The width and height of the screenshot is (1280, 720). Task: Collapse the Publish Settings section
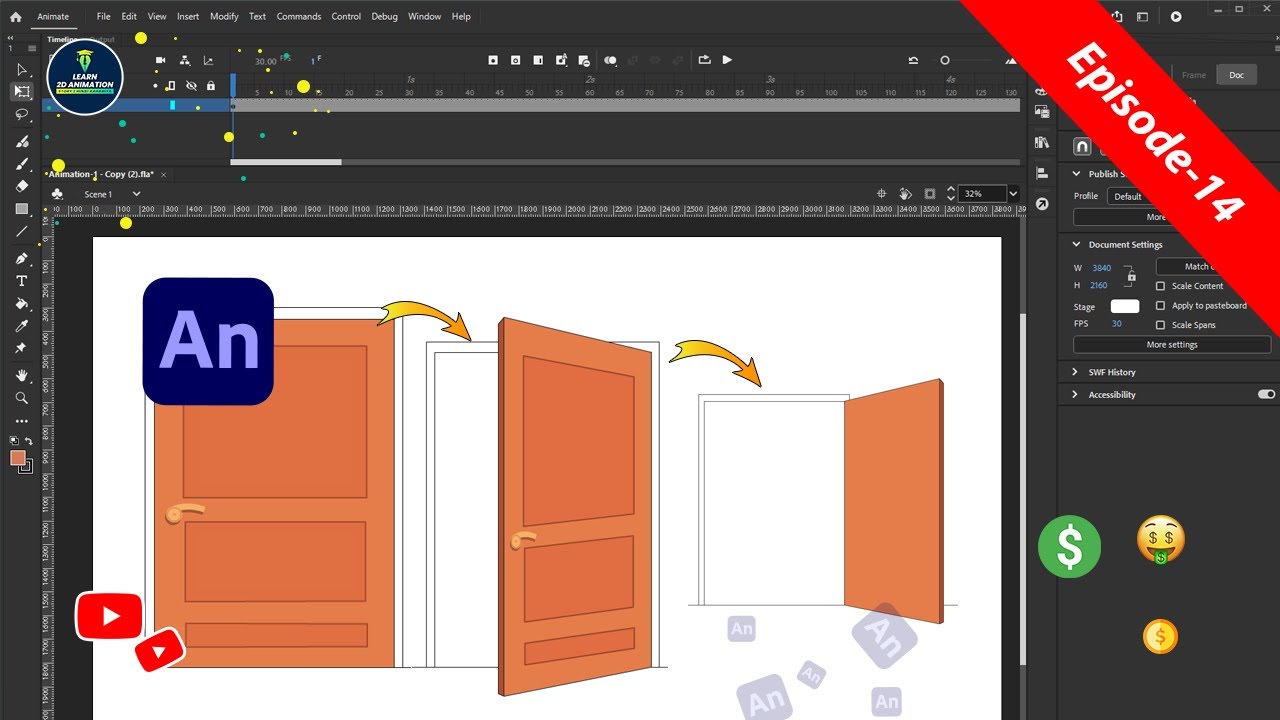pyautogui.click(x=1077, y=174)
